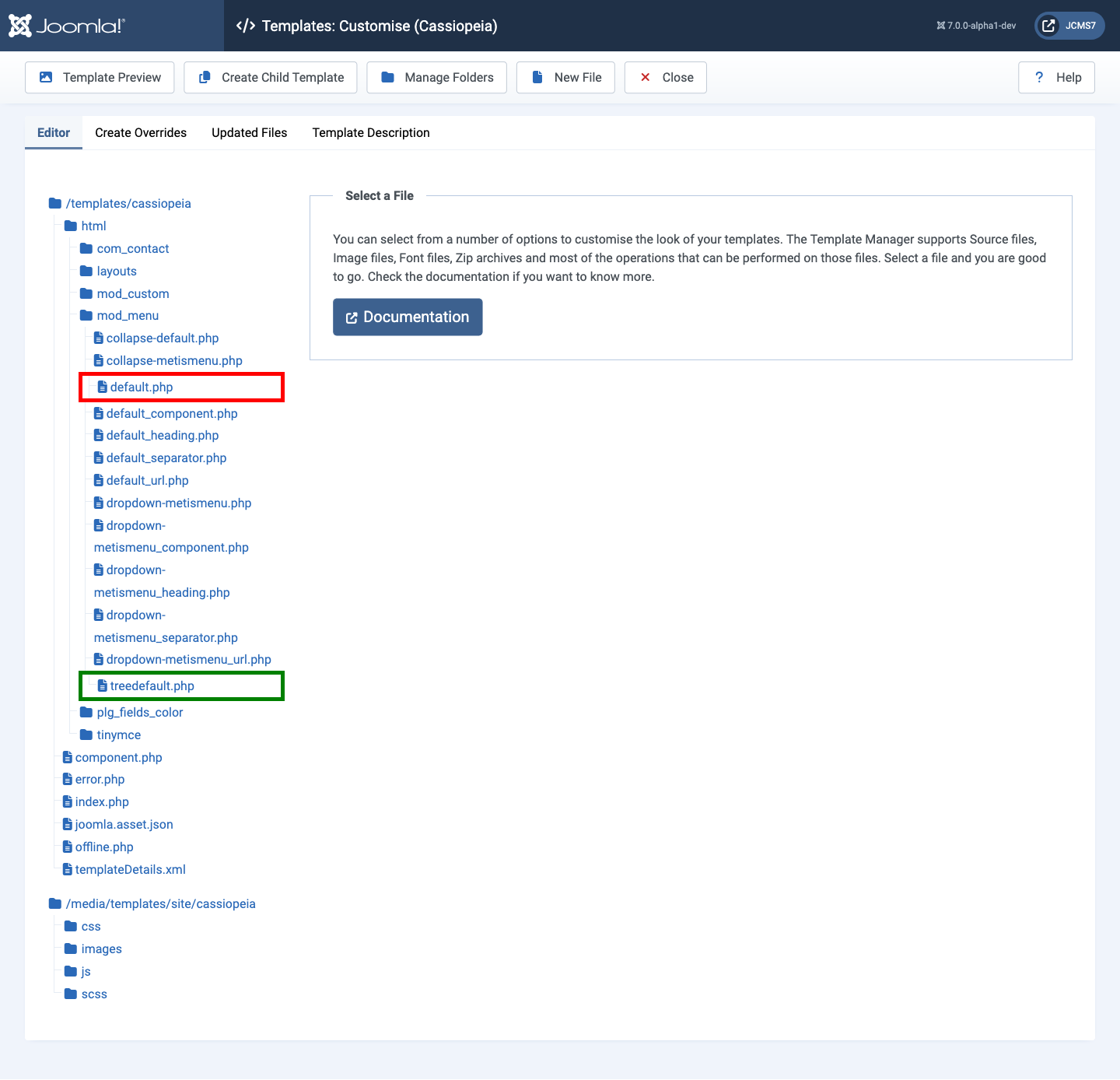1120x1080 pixels.
Task: Close the template customiser
Action: [666, 78]
